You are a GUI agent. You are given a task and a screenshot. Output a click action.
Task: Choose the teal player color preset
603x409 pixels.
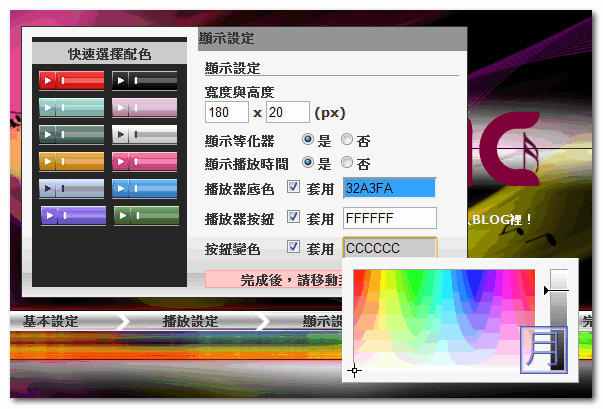(70, 107)
